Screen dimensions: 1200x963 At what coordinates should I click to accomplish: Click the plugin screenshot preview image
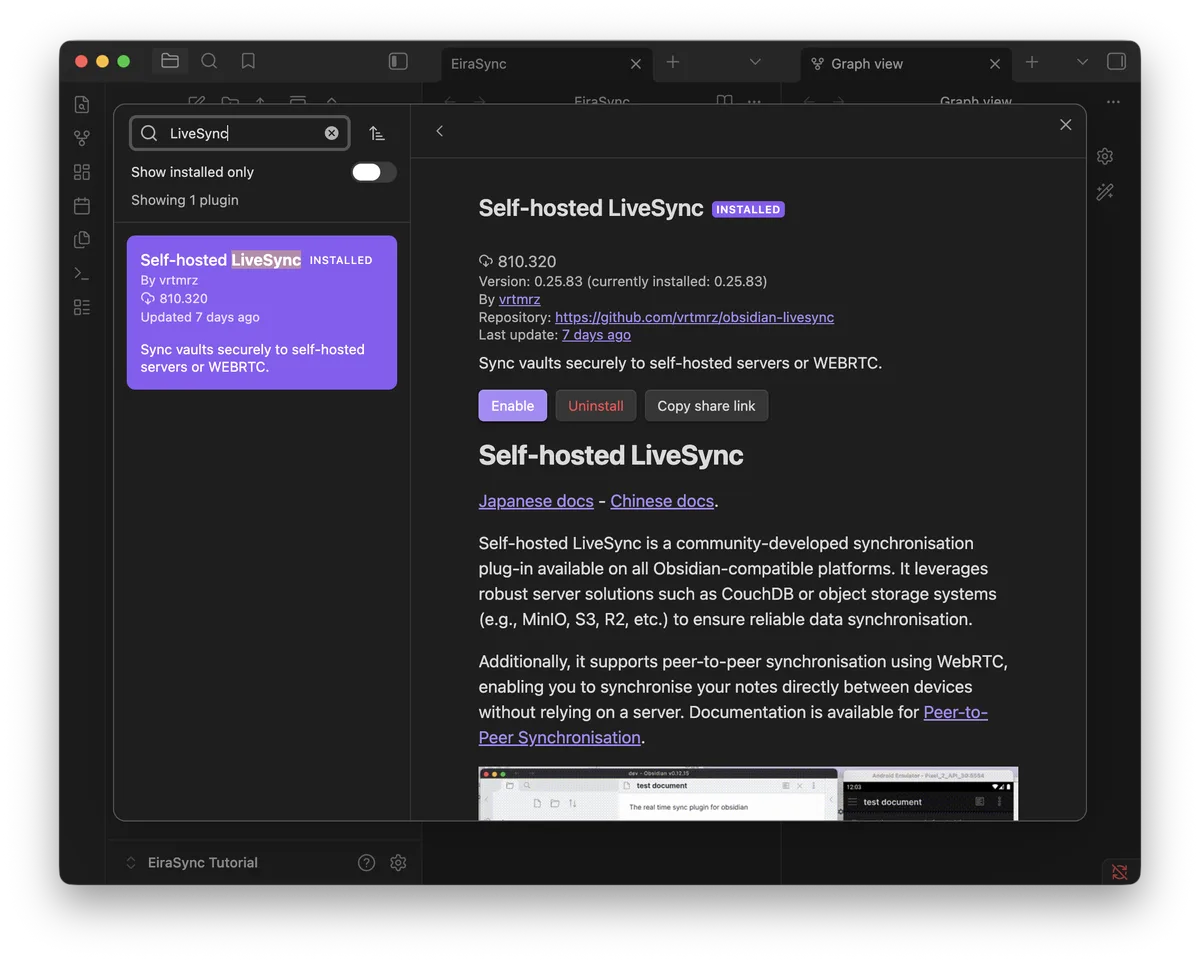(x=748, y=794)
